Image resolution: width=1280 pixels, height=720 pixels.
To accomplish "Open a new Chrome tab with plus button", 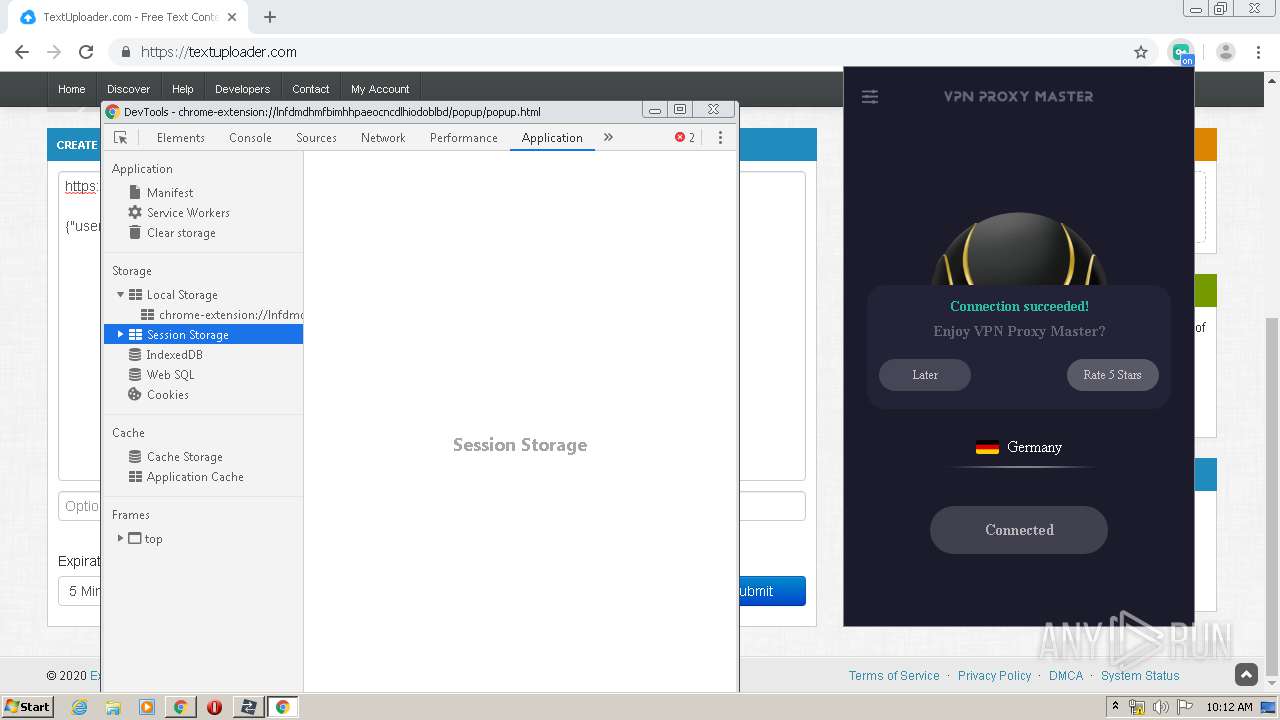I will click(270, 17).
